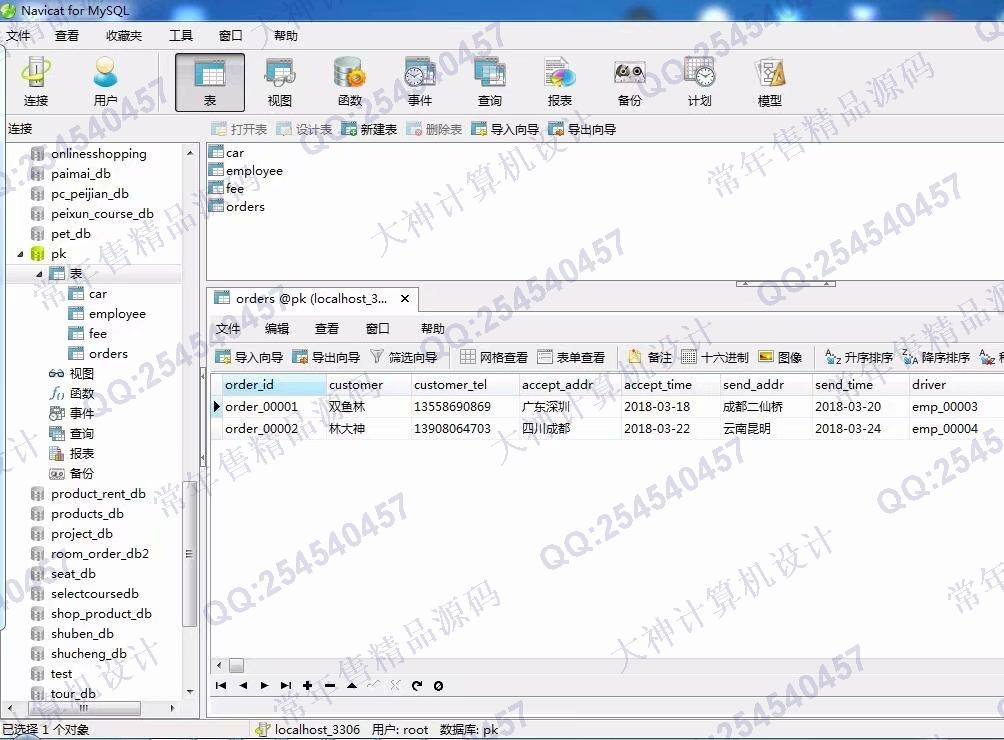The image size is (1004, 740).
Task: Click the 备份 backup icon
Action: point(629,80)
